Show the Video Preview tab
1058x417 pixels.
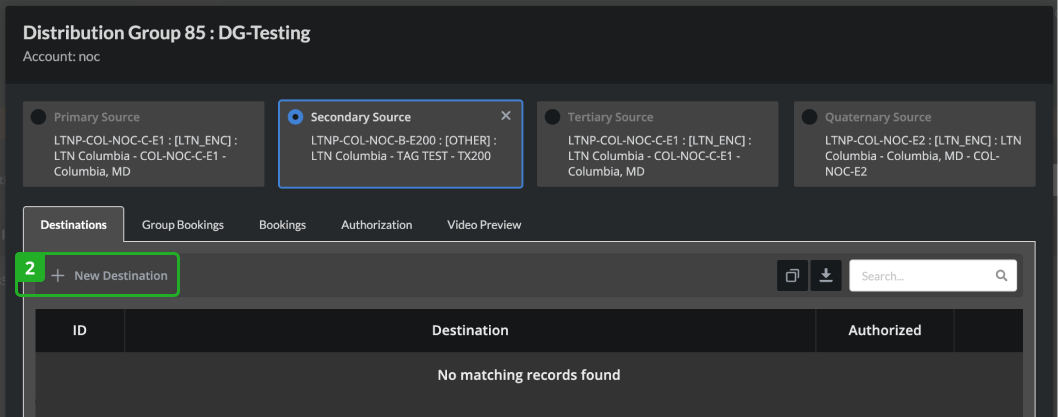pos(484,225)
